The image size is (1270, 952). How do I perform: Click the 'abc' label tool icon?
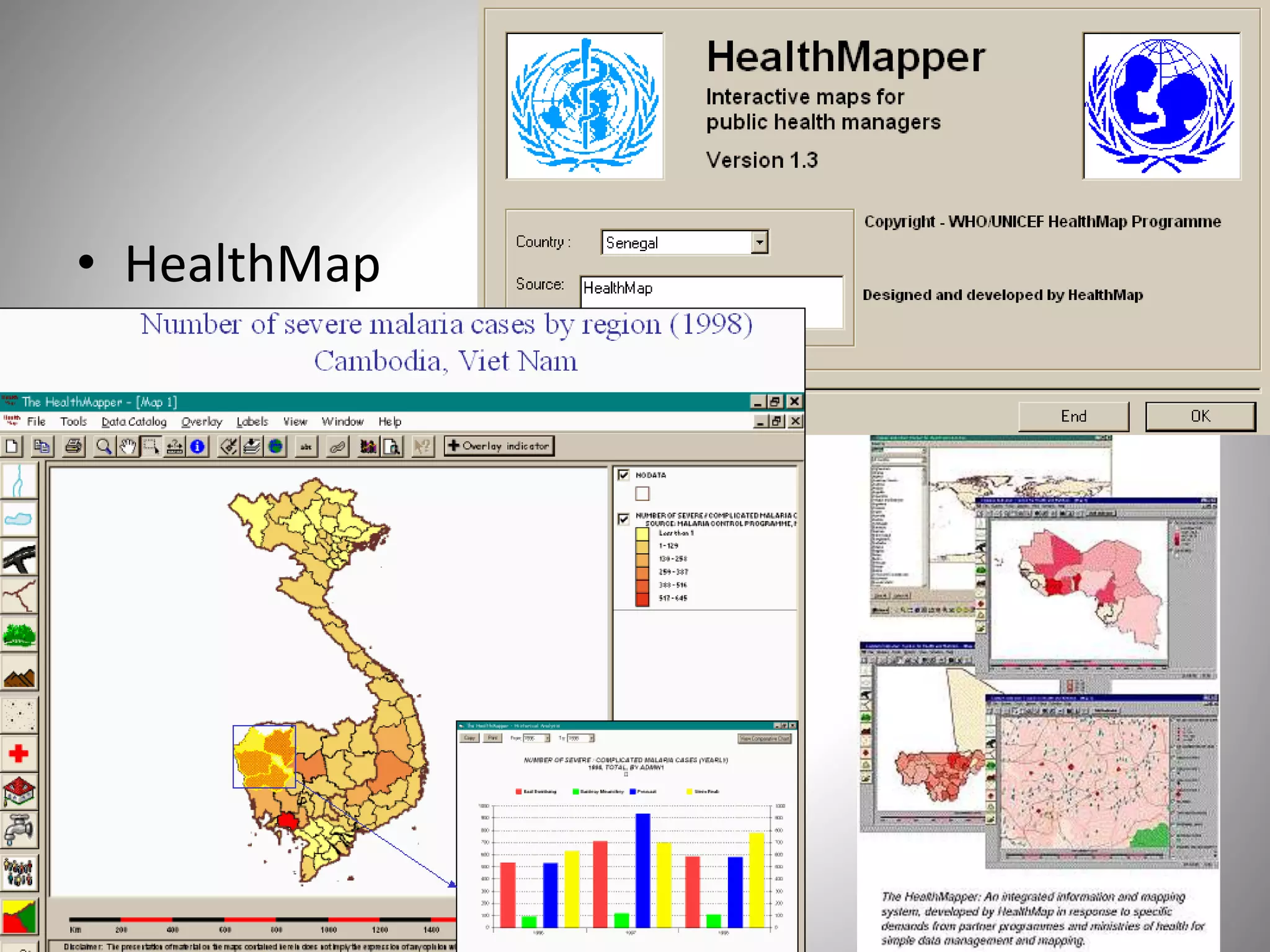[x=306, y=446]
